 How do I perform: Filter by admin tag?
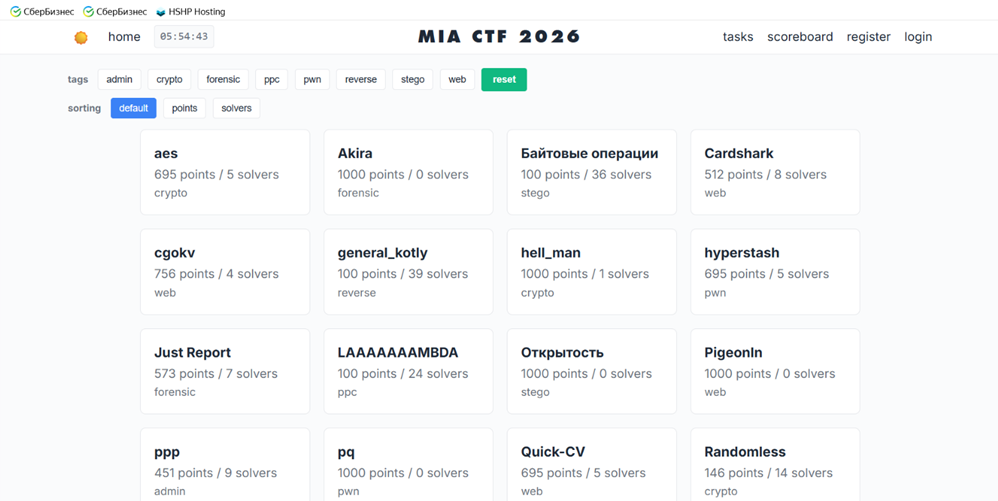click(119, 80)
